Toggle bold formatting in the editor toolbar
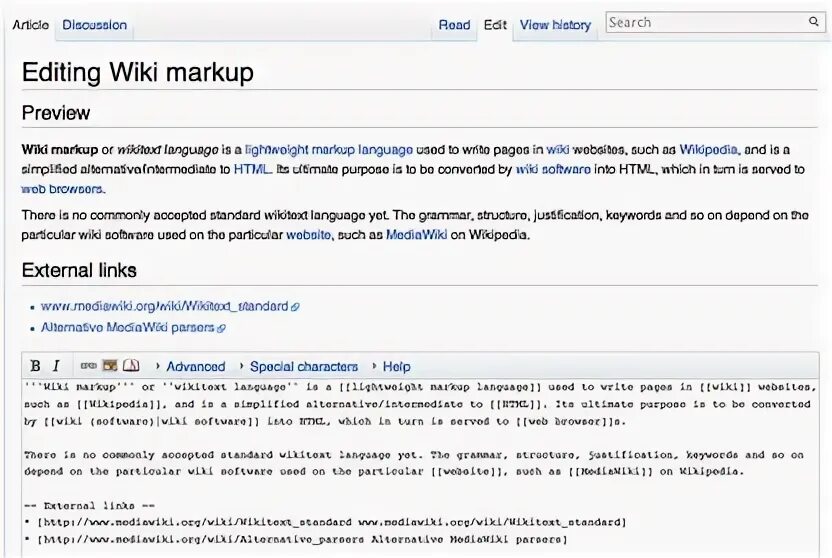Screen dimensions: 832x558 36,366
